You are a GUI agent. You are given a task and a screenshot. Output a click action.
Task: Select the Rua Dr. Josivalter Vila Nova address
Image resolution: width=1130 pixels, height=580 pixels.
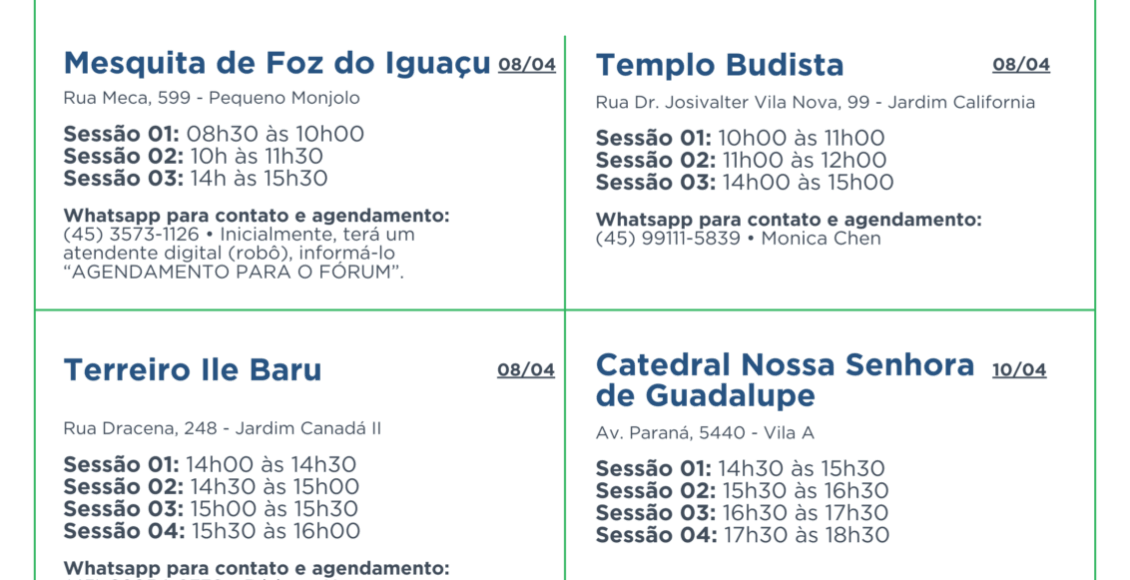point(815,102)
